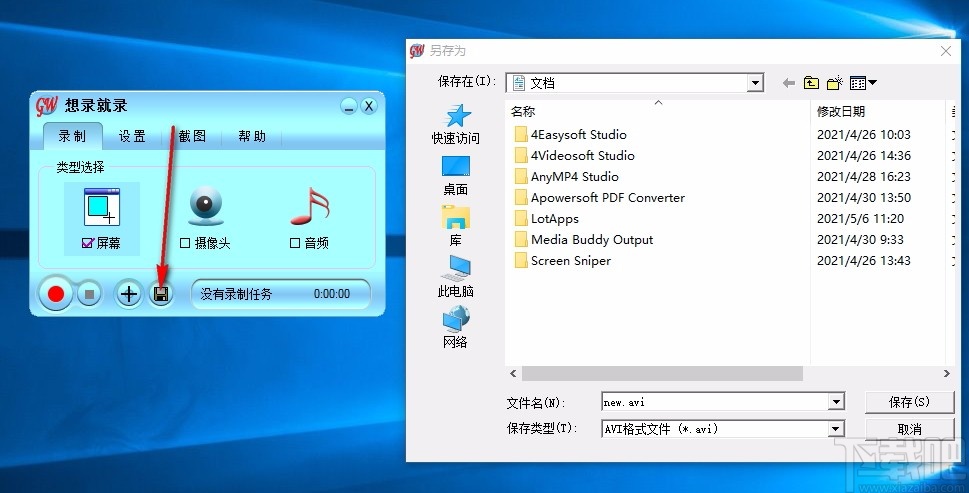This screenshot has height=493, width=969.
Task: Create a new folder icon
Action: click(835, 83)
